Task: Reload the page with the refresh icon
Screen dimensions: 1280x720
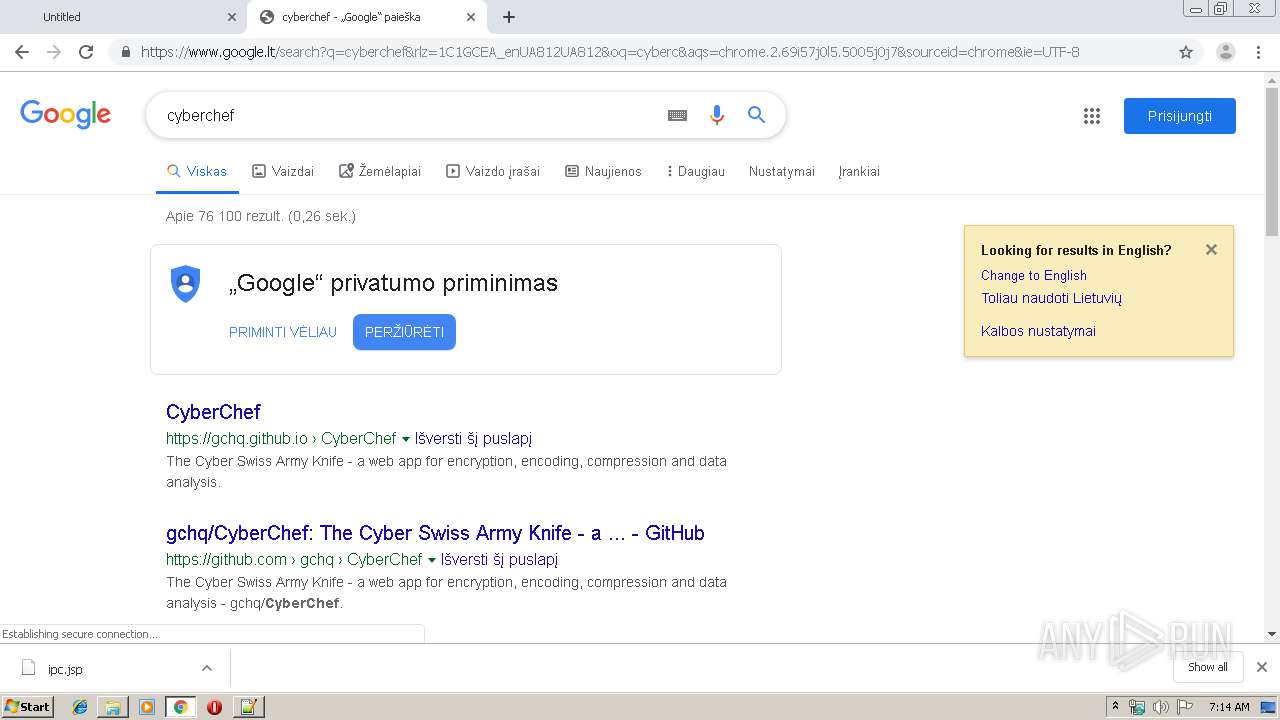Action: [86, 52]
